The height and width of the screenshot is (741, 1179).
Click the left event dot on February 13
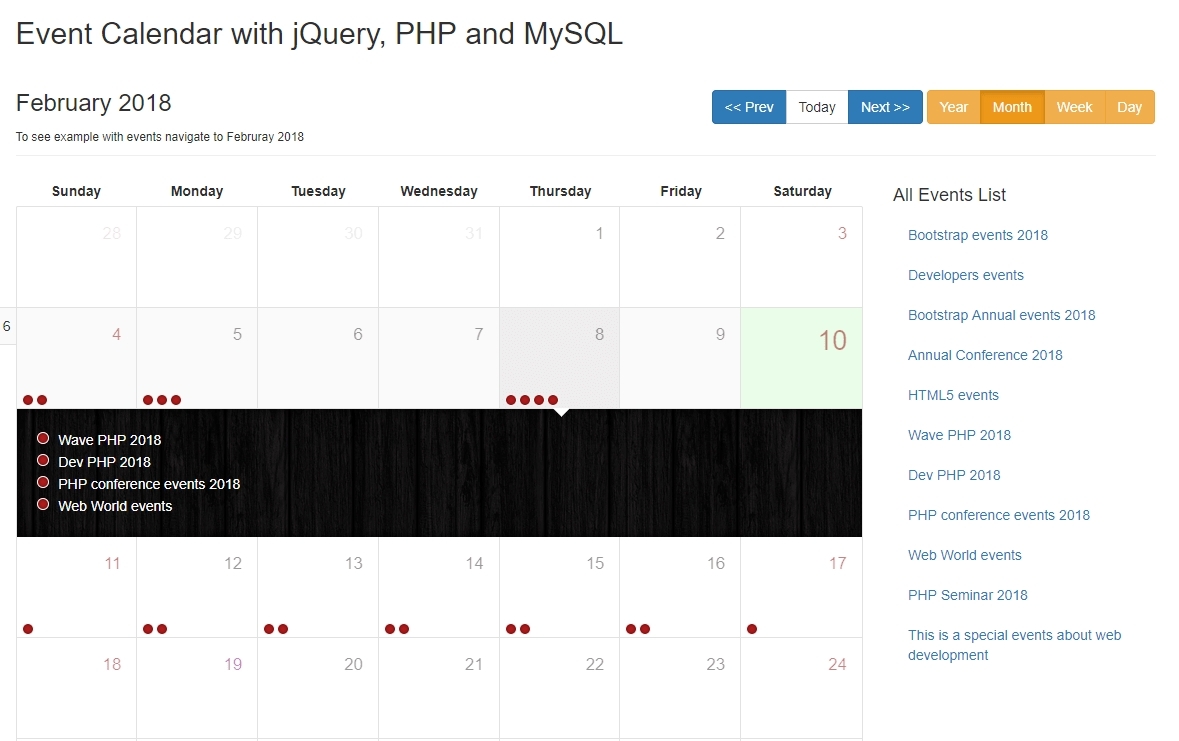point(269,629)
